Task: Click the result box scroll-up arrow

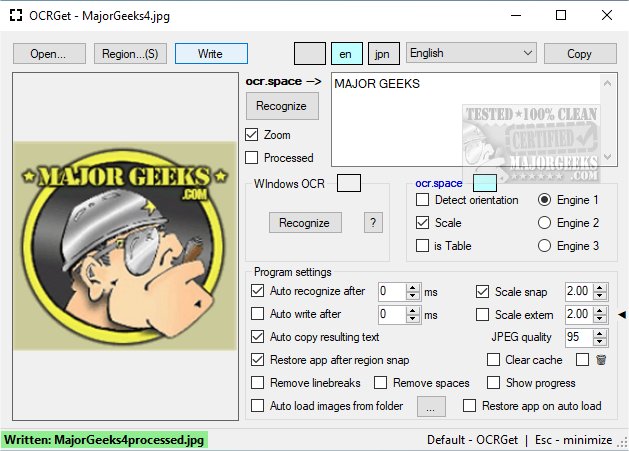Action: (x=607, y=83)
